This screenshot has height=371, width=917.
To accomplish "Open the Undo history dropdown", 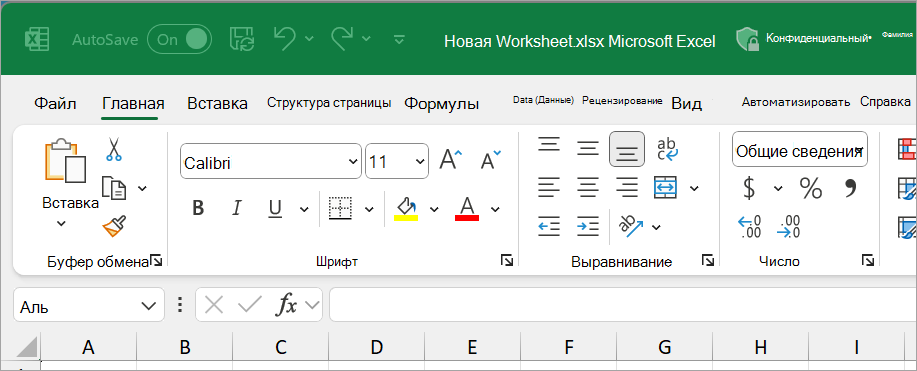I will pyautogui.click(x=309, y=39).
